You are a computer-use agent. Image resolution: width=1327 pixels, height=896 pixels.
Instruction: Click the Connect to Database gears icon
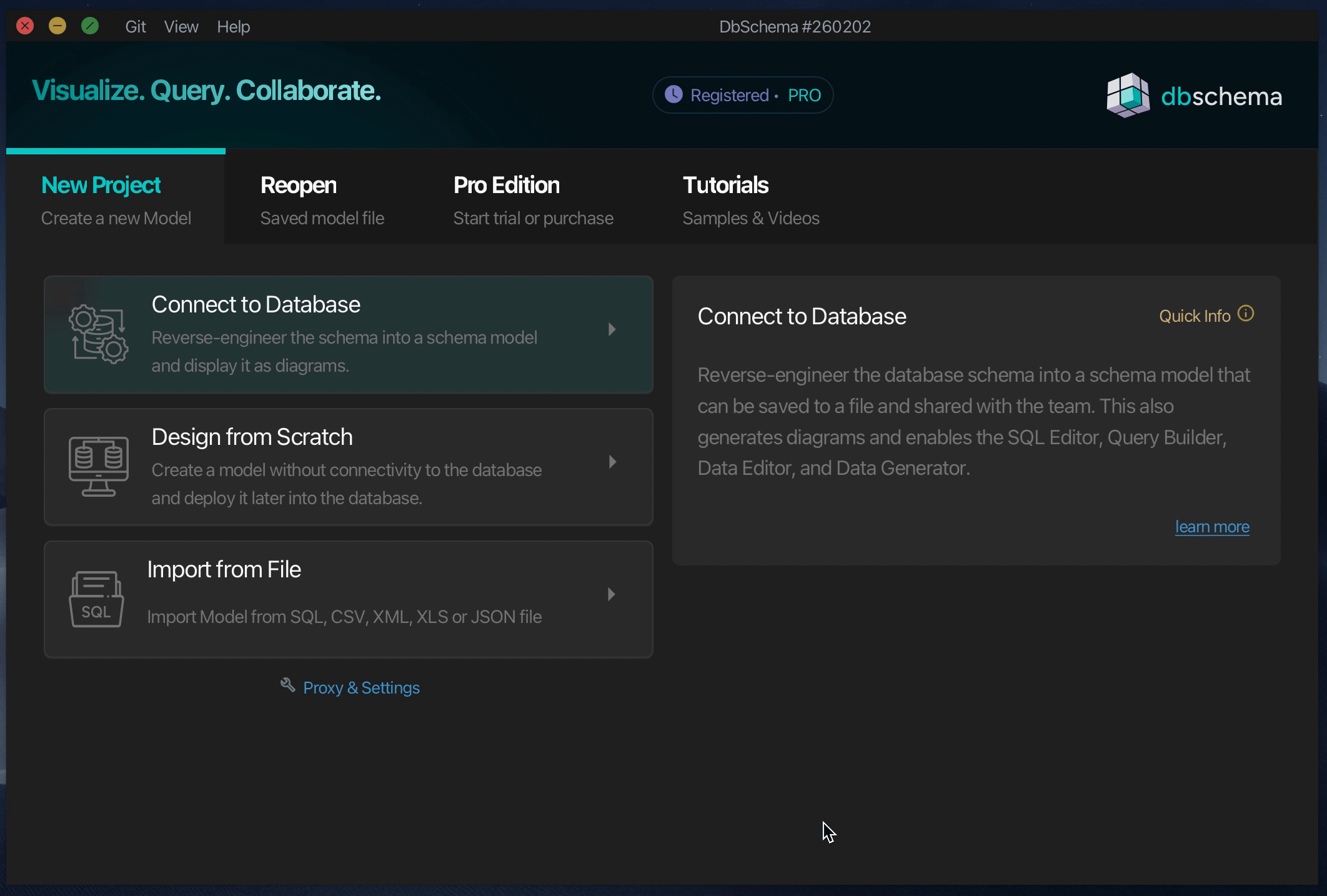(x=98, y=334)
